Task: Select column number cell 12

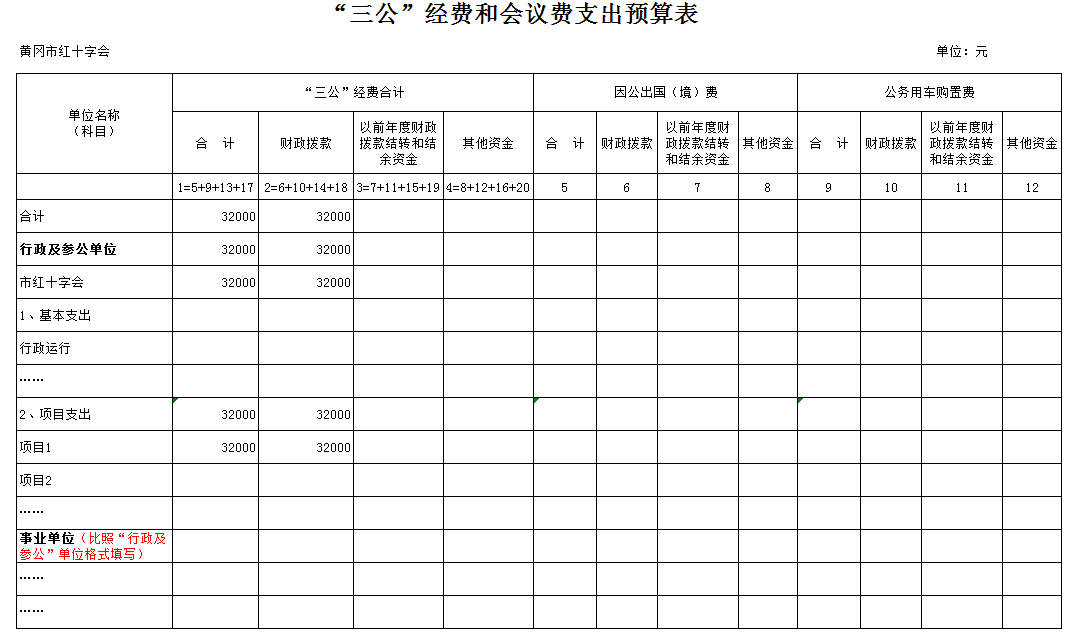Action: point(1032,187)
